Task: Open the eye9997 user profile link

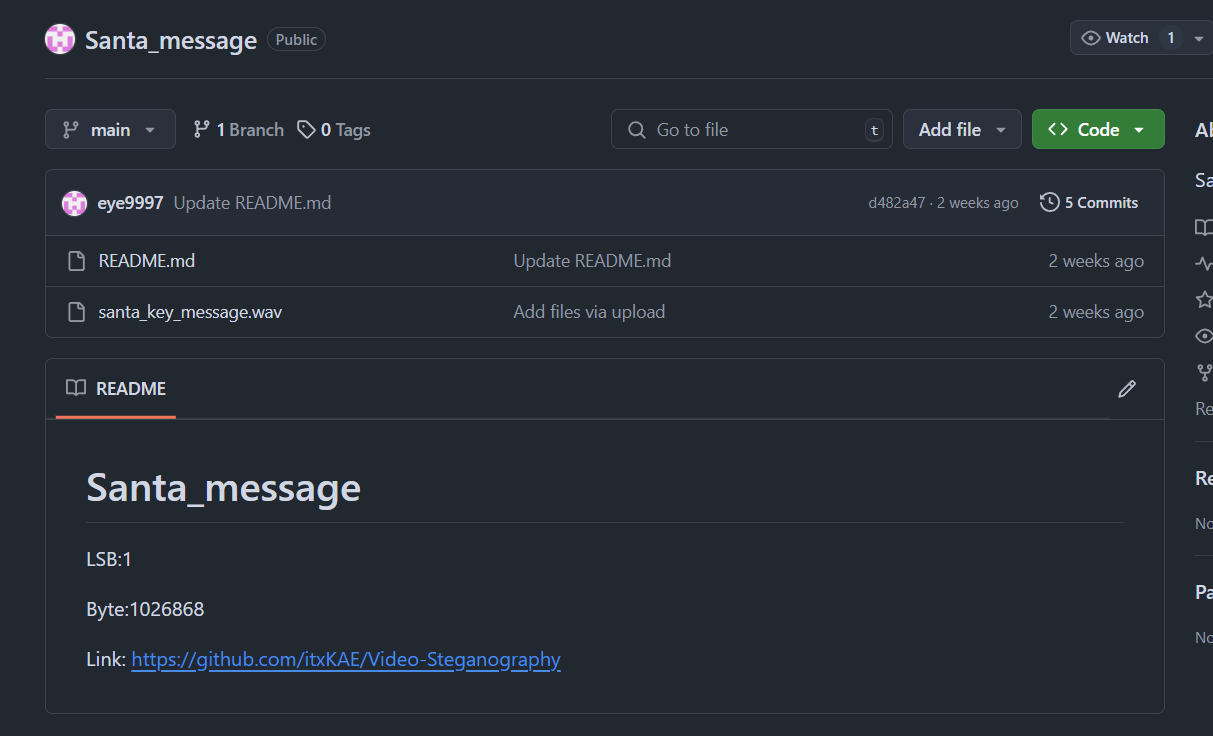Action: click(130, 203)
